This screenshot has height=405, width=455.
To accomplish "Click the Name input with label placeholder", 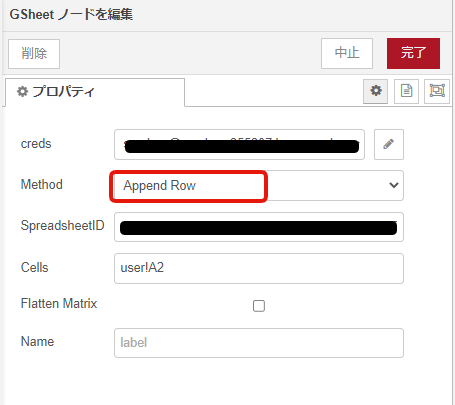I will tap(259, 343).
